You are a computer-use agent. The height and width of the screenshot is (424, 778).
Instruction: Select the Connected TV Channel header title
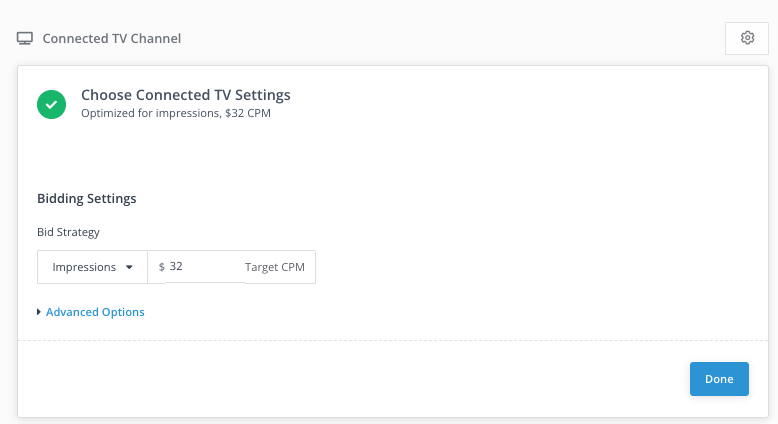point(111,39)
